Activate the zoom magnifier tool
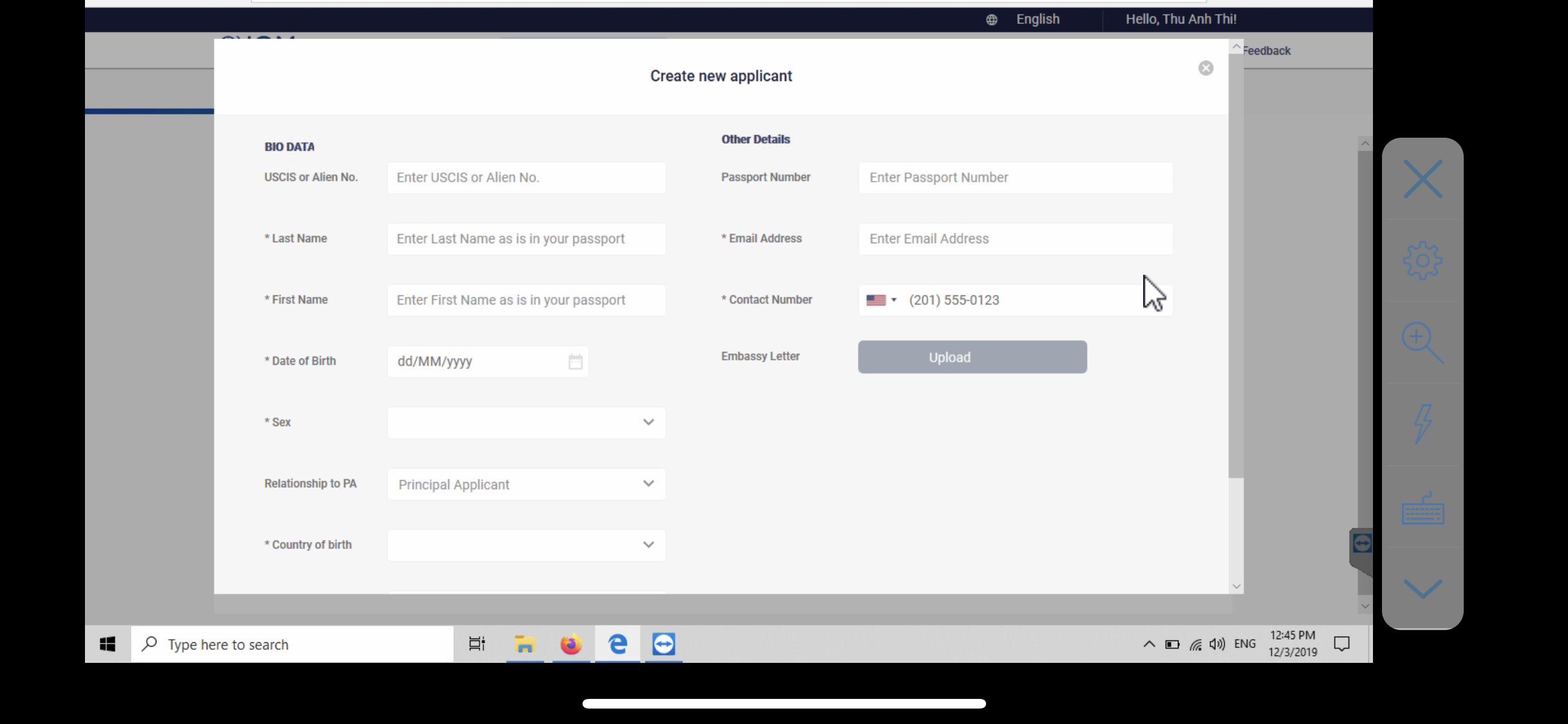Image resolution: width=1568 pixels, height=724 pixels. coord(1423,342)
